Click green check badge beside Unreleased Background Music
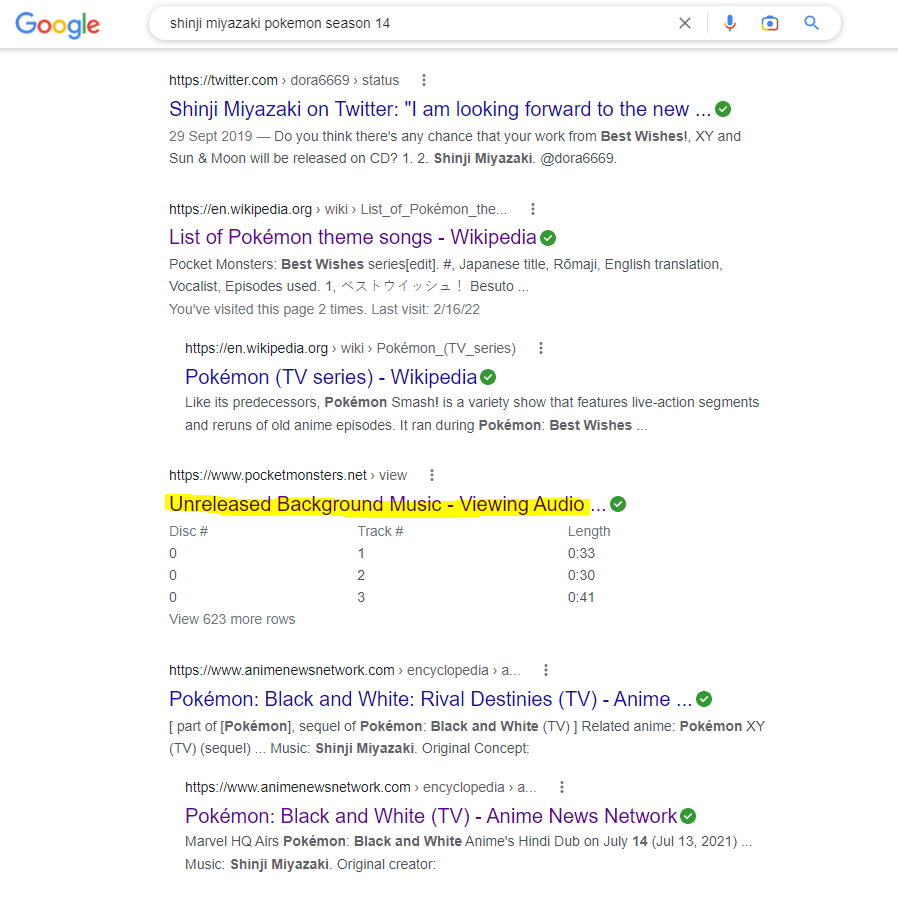Viewport: 898px width, 913px height. tap(618, 504)
